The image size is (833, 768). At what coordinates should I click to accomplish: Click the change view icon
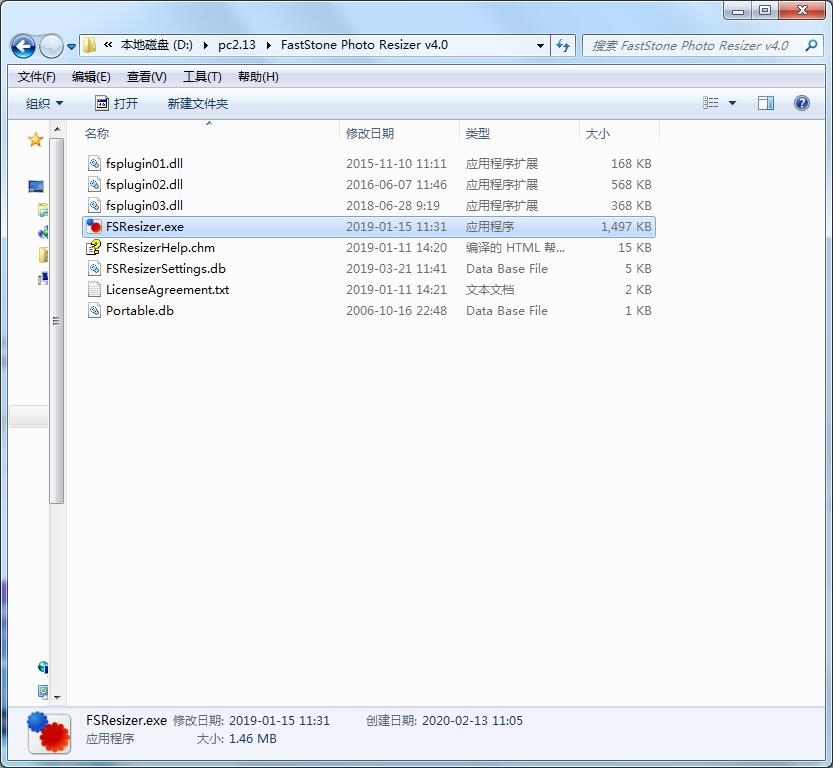710,103
